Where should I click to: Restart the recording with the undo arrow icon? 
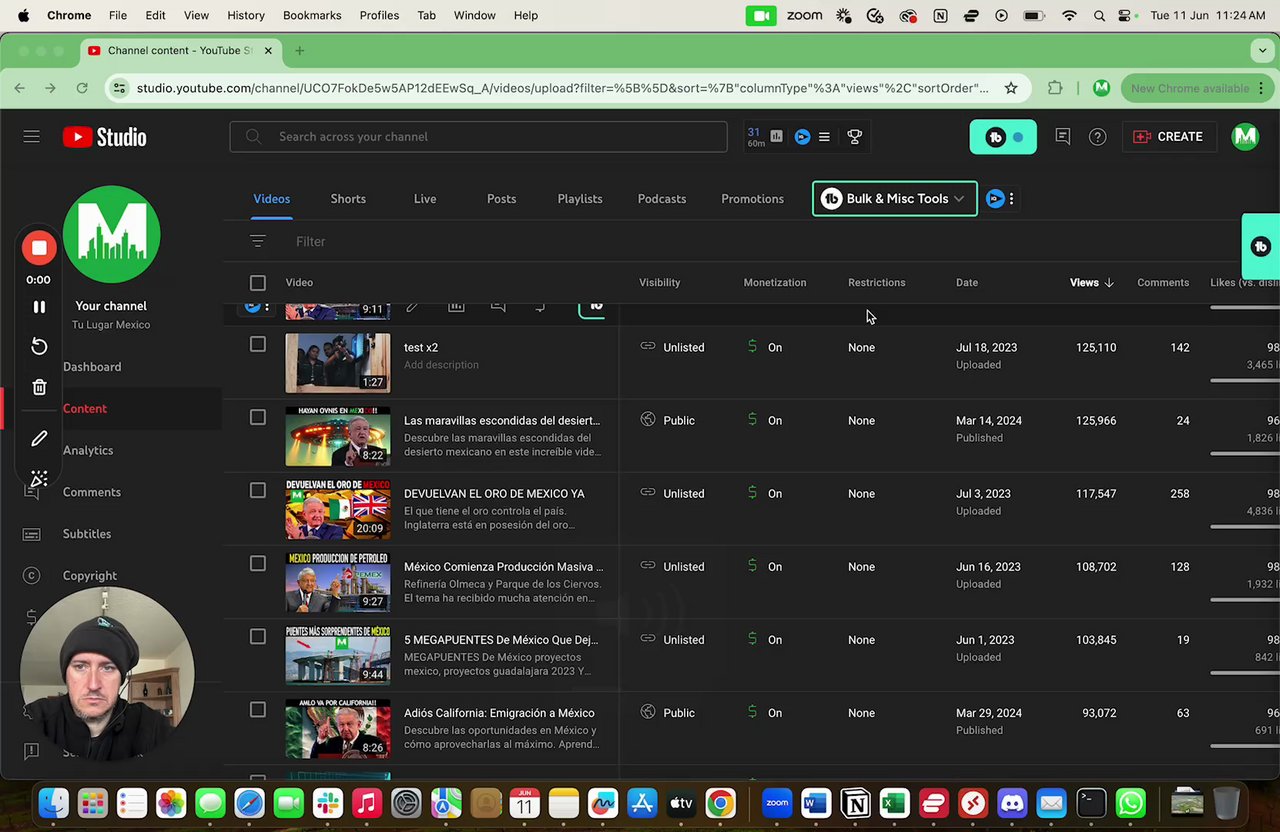tap(39, 346)
